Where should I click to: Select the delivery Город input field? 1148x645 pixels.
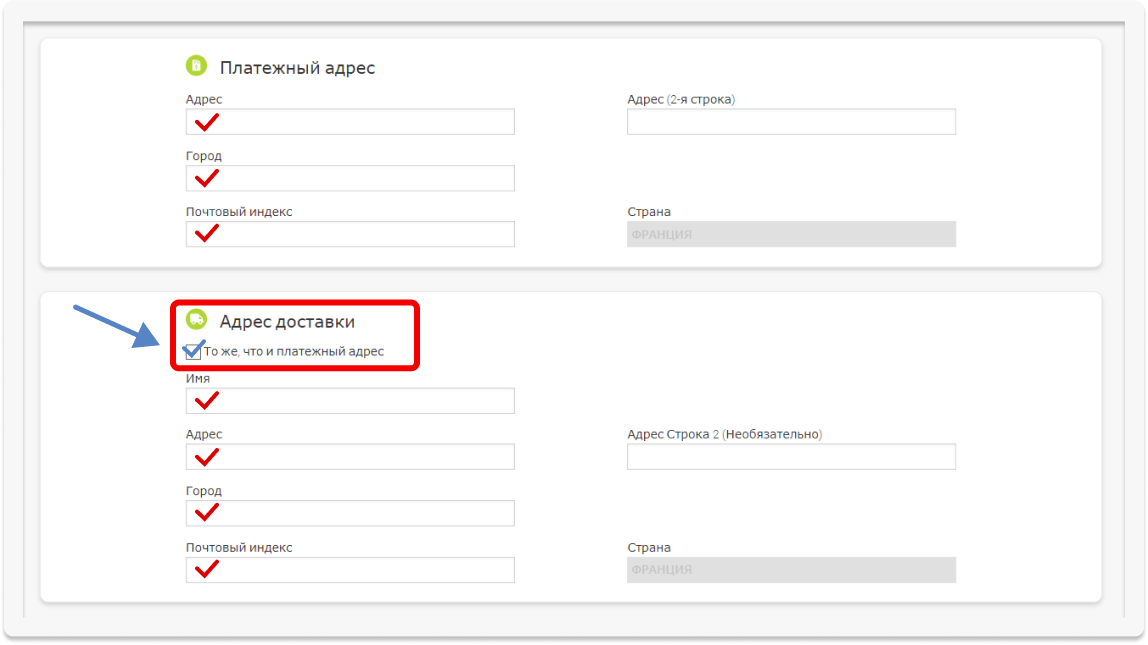pyautogui.click(x=350, y=513)
